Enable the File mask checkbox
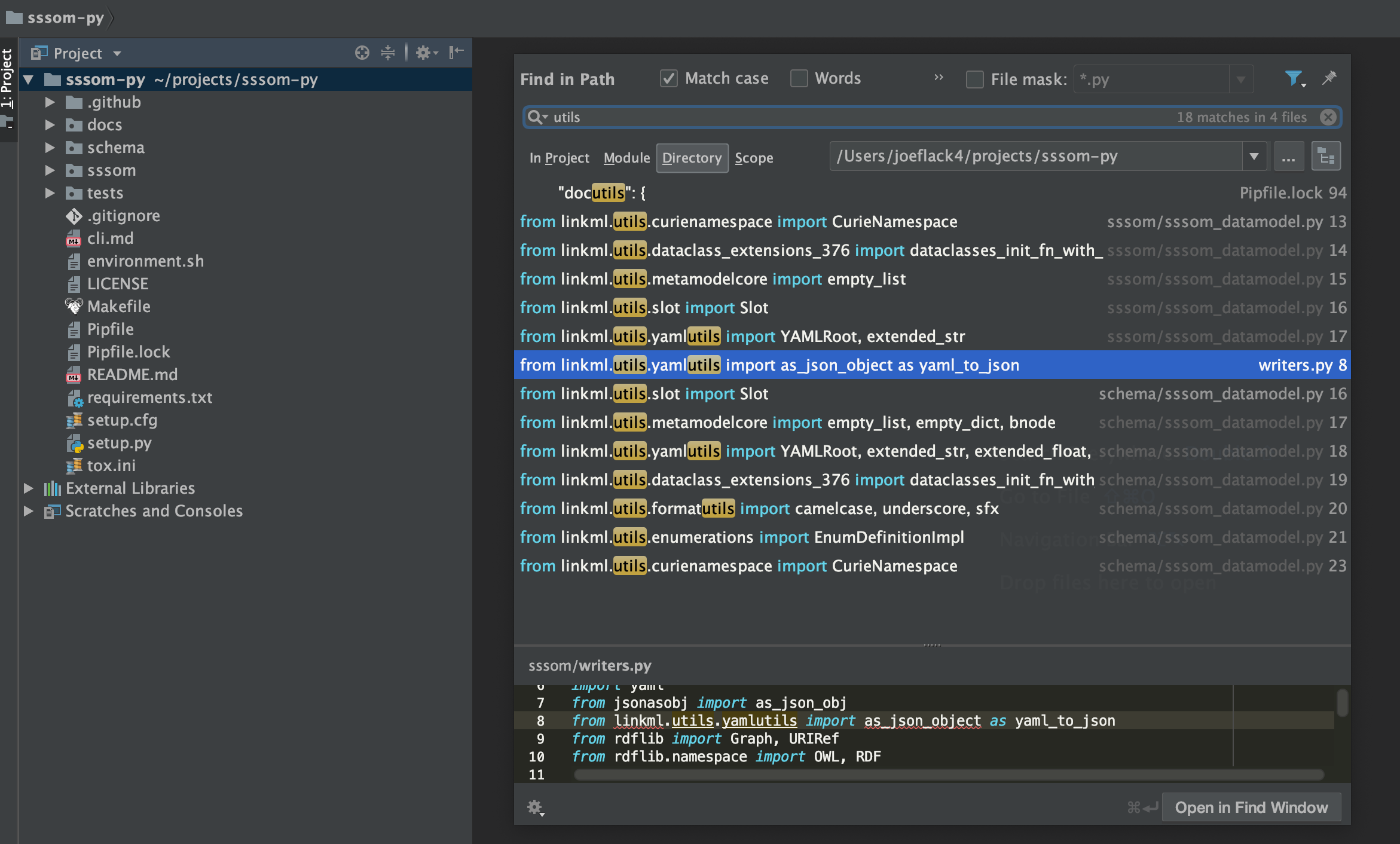The height and width of the screenshot is (844, 1400). click(974, 79)
